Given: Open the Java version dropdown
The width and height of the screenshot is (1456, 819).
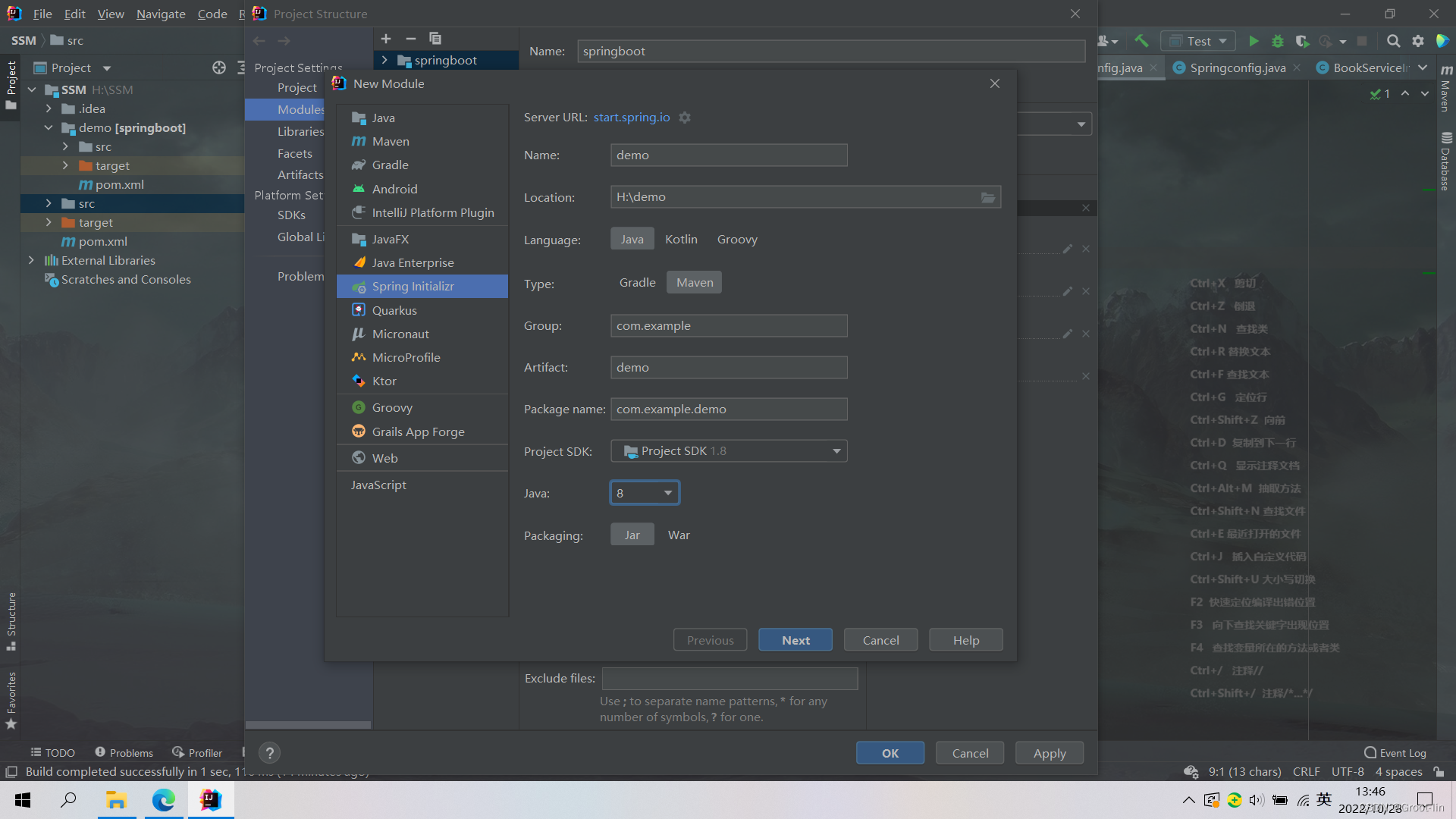Looking at the screenshot, I should click(645, 493).
